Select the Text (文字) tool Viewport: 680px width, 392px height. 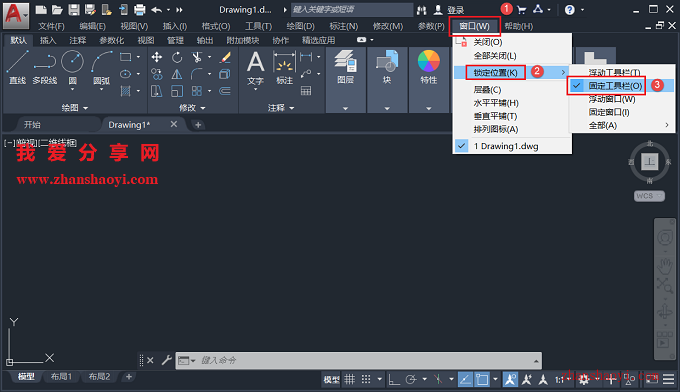(x=255, y=68)
